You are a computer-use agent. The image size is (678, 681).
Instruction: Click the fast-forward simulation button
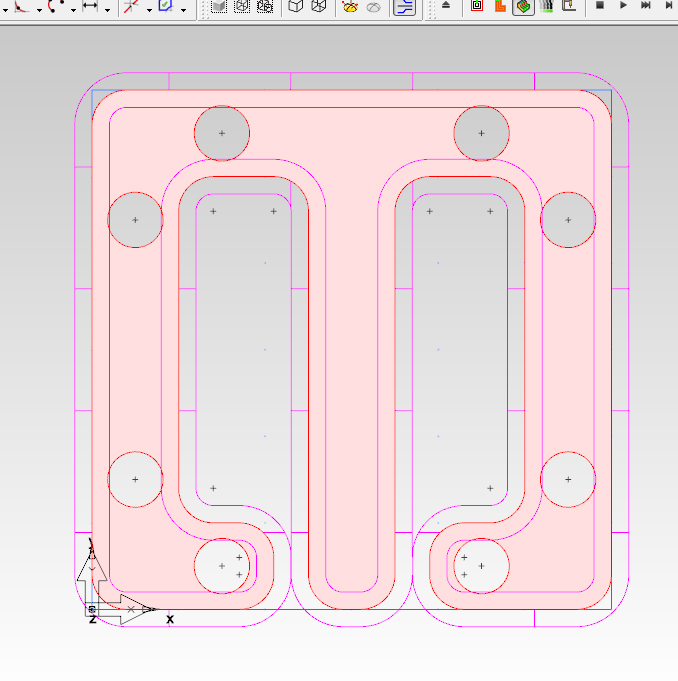[x=646, y=6]
